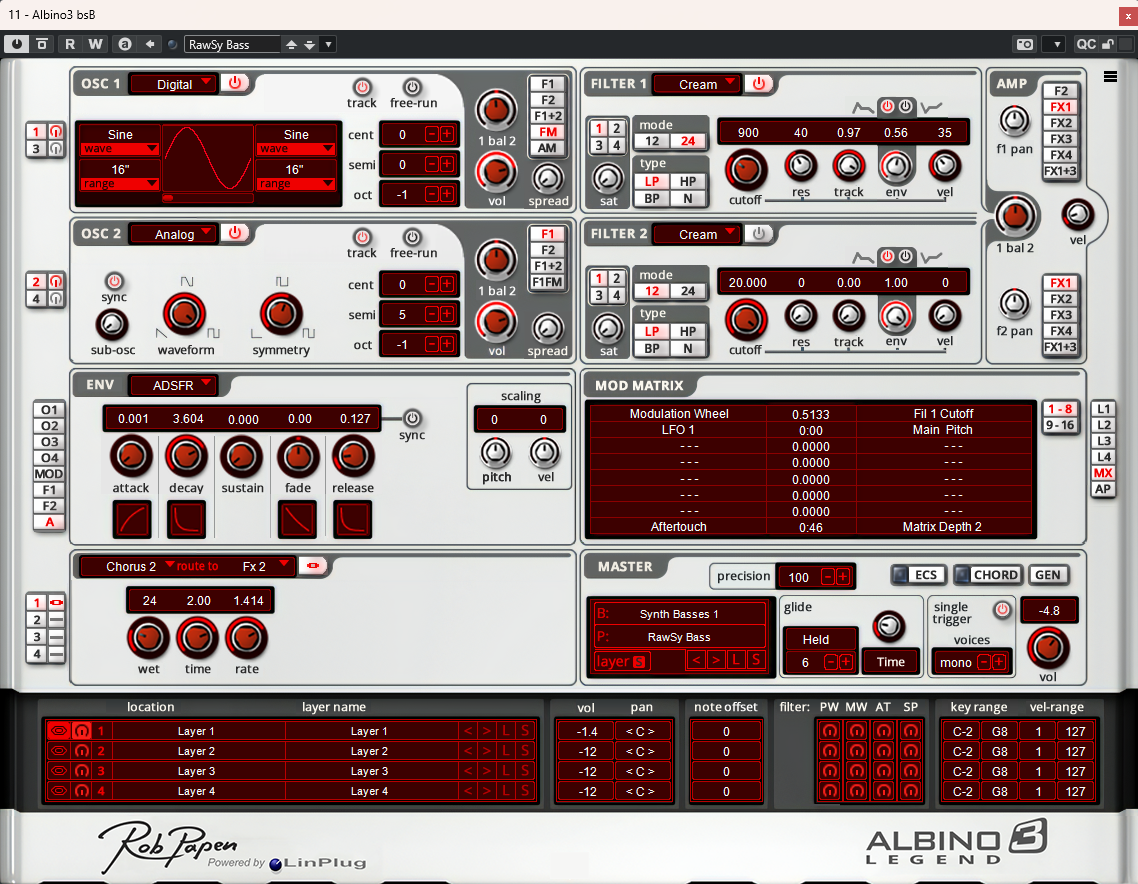Switch mod matrix to slots 9-16
Viewport: 1138px width, 884px height.
click(1059, 425)
